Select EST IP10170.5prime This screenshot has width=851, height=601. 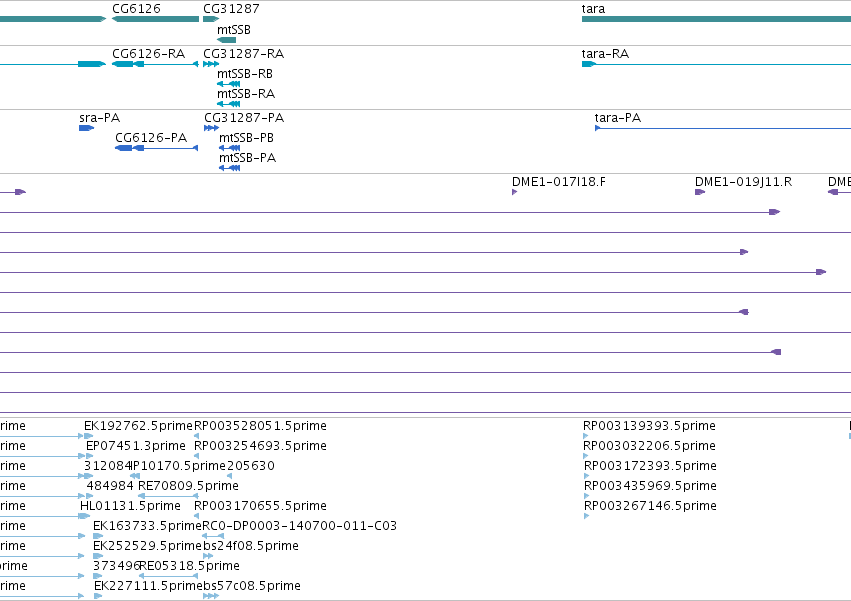point(178,466)
